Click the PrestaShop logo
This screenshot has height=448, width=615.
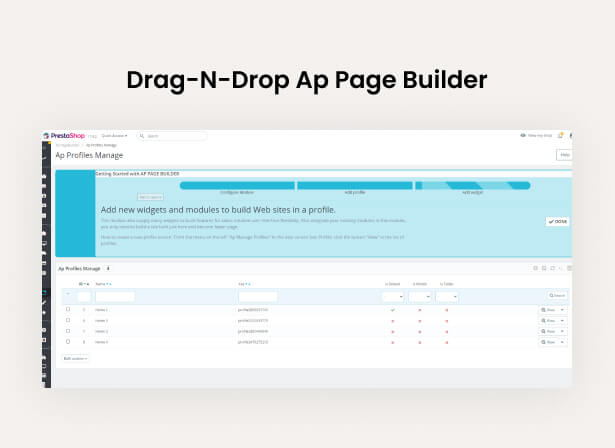[x=64, y=136]
